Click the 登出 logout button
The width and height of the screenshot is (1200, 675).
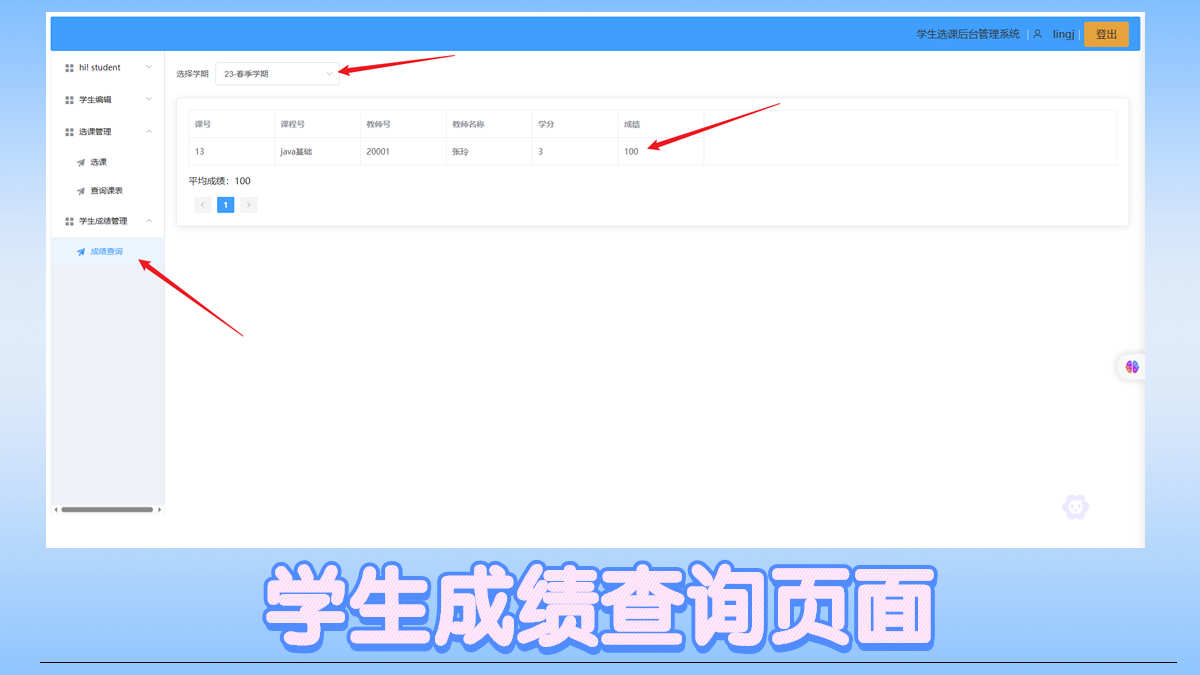1106,34
